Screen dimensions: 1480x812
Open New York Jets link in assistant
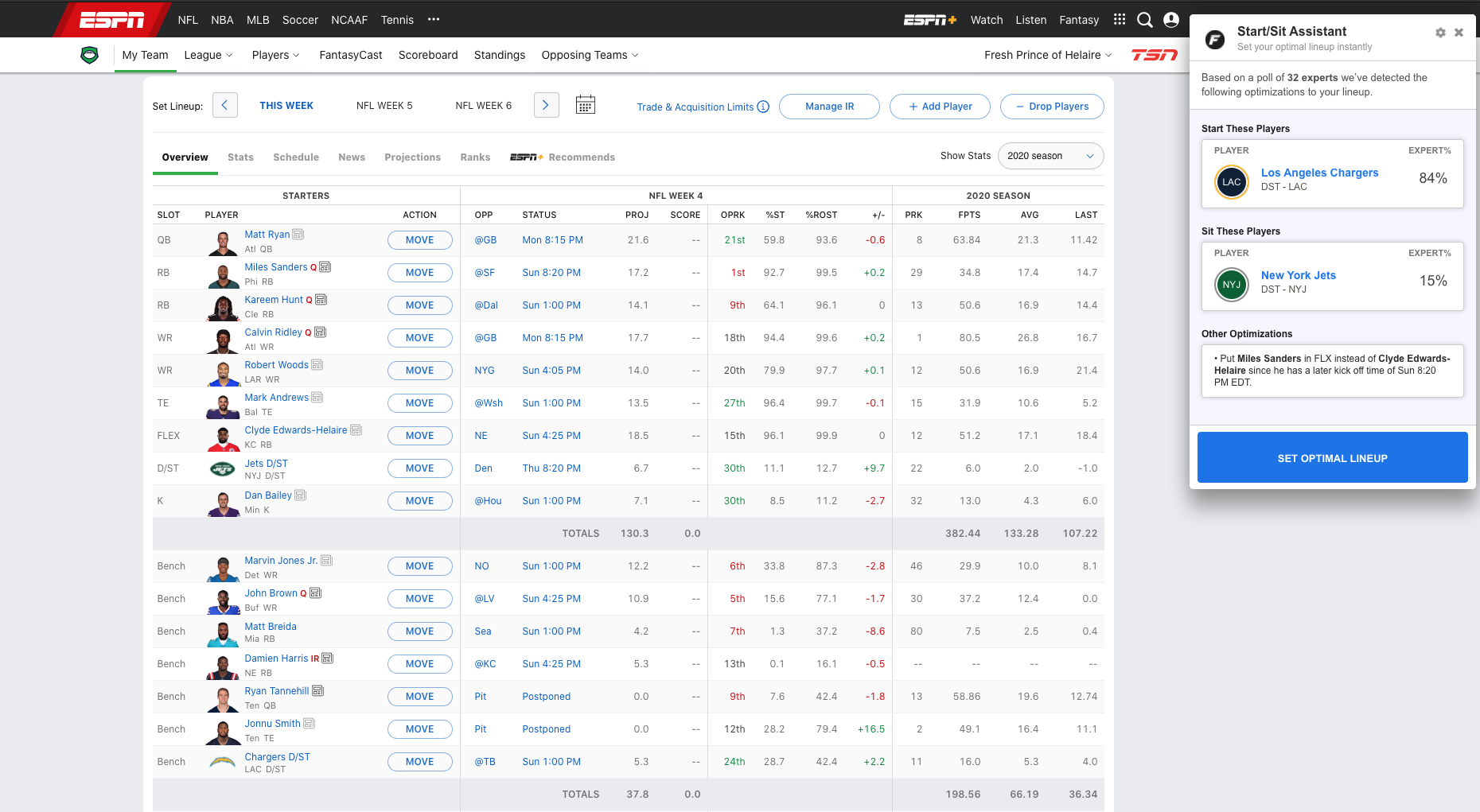tap(1298, 275)
